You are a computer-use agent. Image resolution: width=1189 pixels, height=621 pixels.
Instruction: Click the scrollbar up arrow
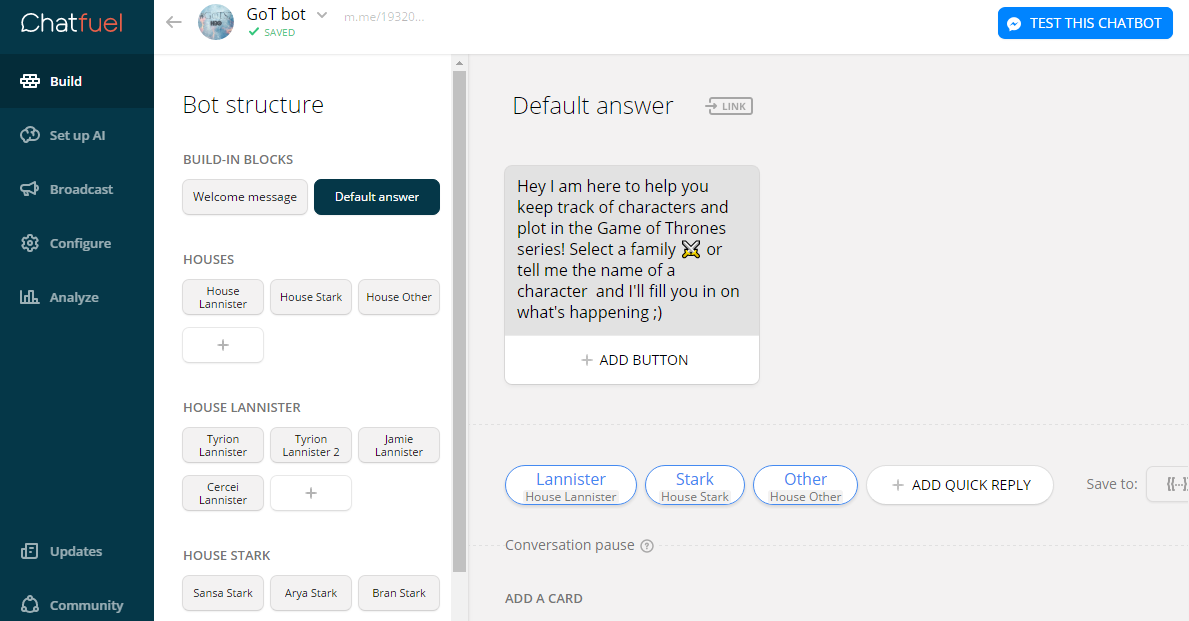click(x=460, y=62)
